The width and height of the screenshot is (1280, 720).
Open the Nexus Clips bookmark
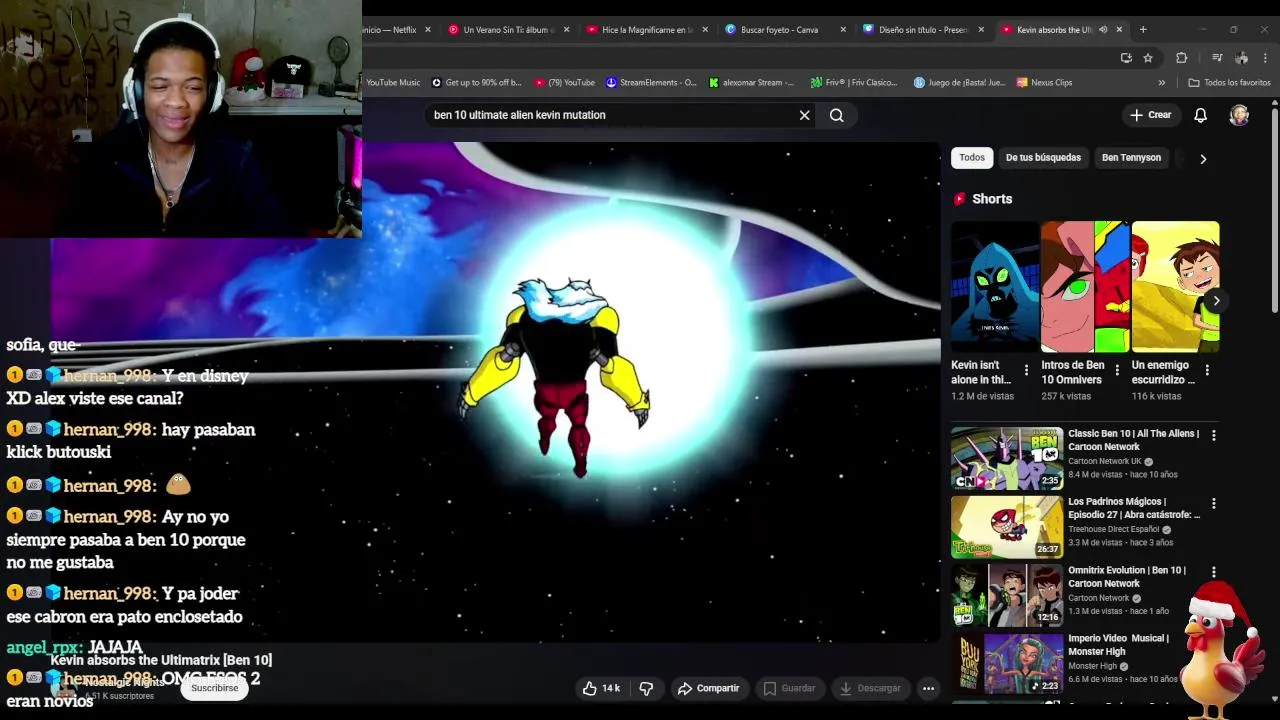[x=1044, y=83]
